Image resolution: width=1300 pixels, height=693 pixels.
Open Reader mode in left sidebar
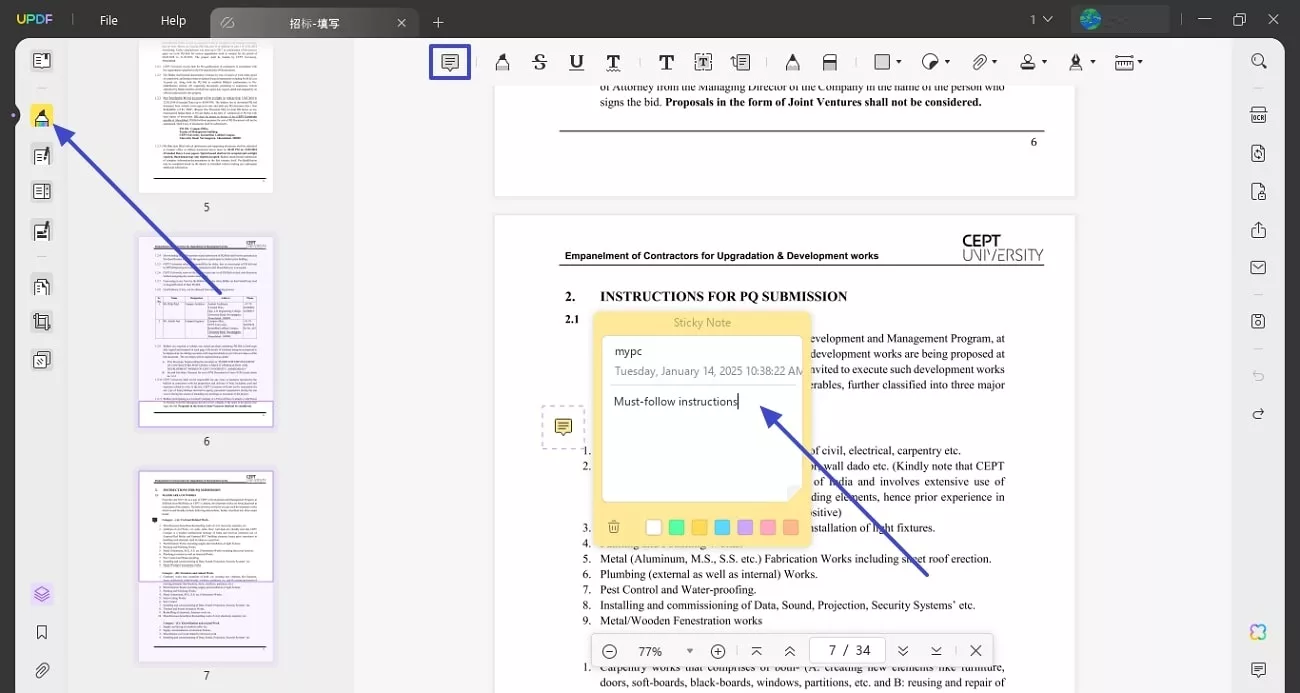click(41, 61)
